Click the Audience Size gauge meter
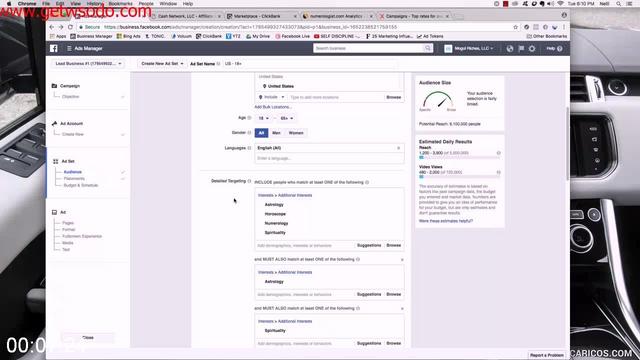 point(438,100)
